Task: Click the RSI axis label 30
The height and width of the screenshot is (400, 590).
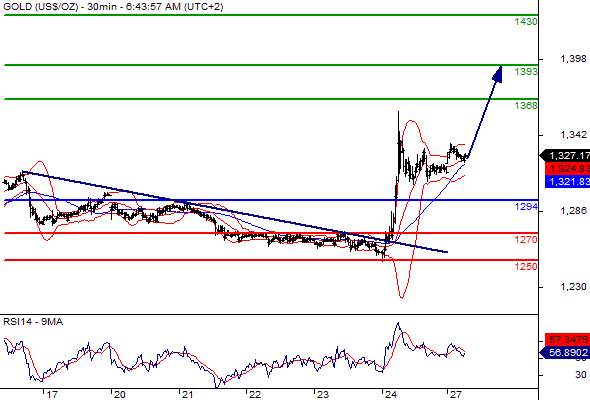Action: click(581, 375)
